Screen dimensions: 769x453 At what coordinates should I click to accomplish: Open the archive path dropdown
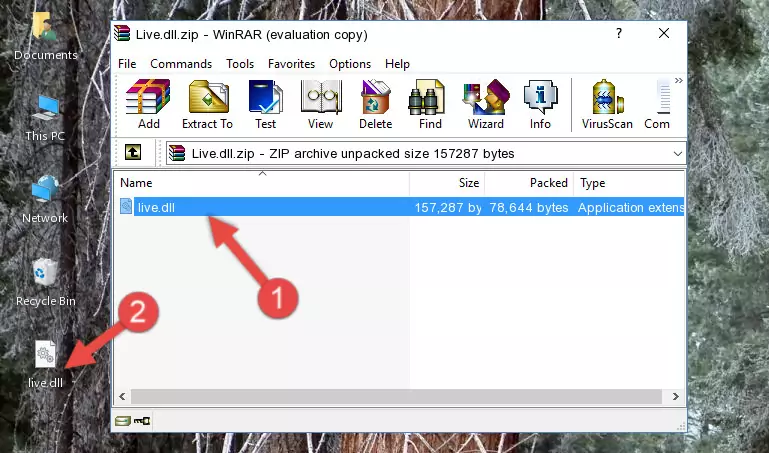tap(678, 153)
